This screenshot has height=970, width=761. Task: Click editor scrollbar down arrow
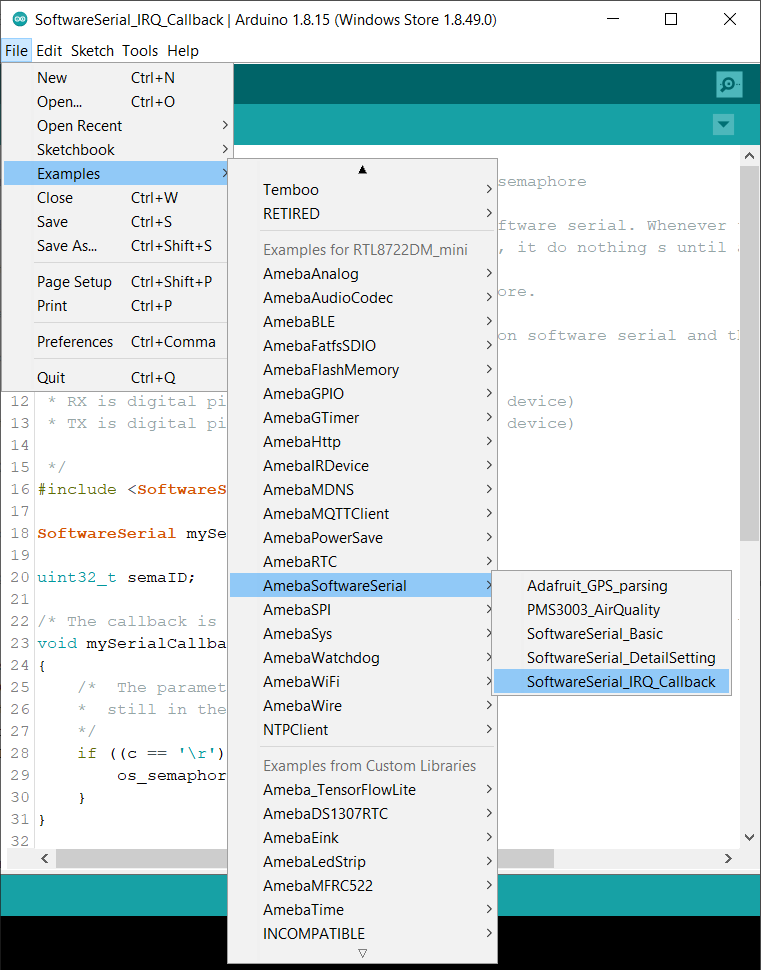click(749, 838)
